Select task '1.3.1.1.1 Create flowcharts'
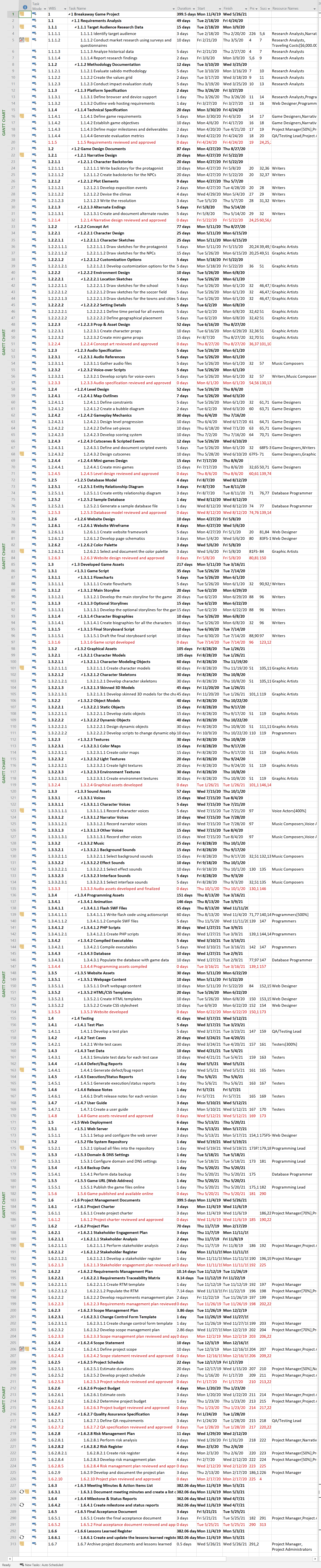Viewport: 321px width, 1568px height. point(108,584)
